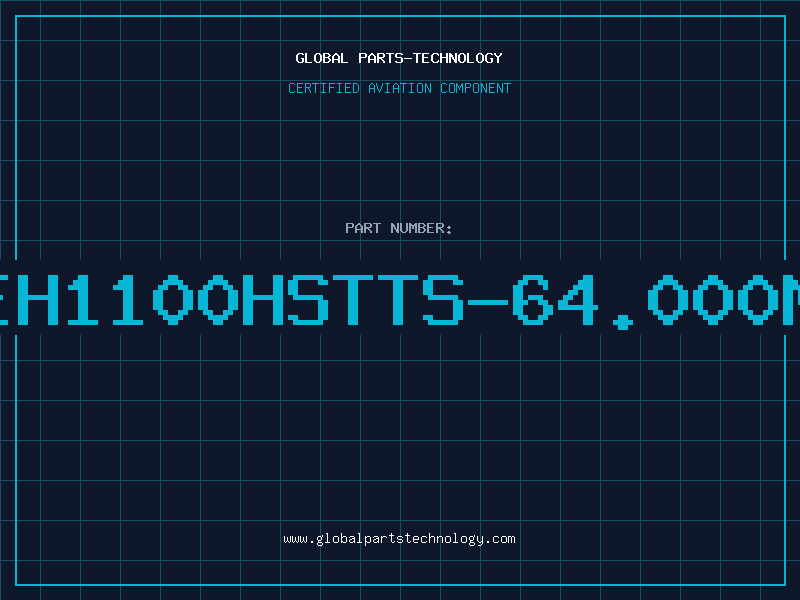
Task: Click the GLOBAL PARTS-TECHNOLOGY heading
Action: coord(399,58)
